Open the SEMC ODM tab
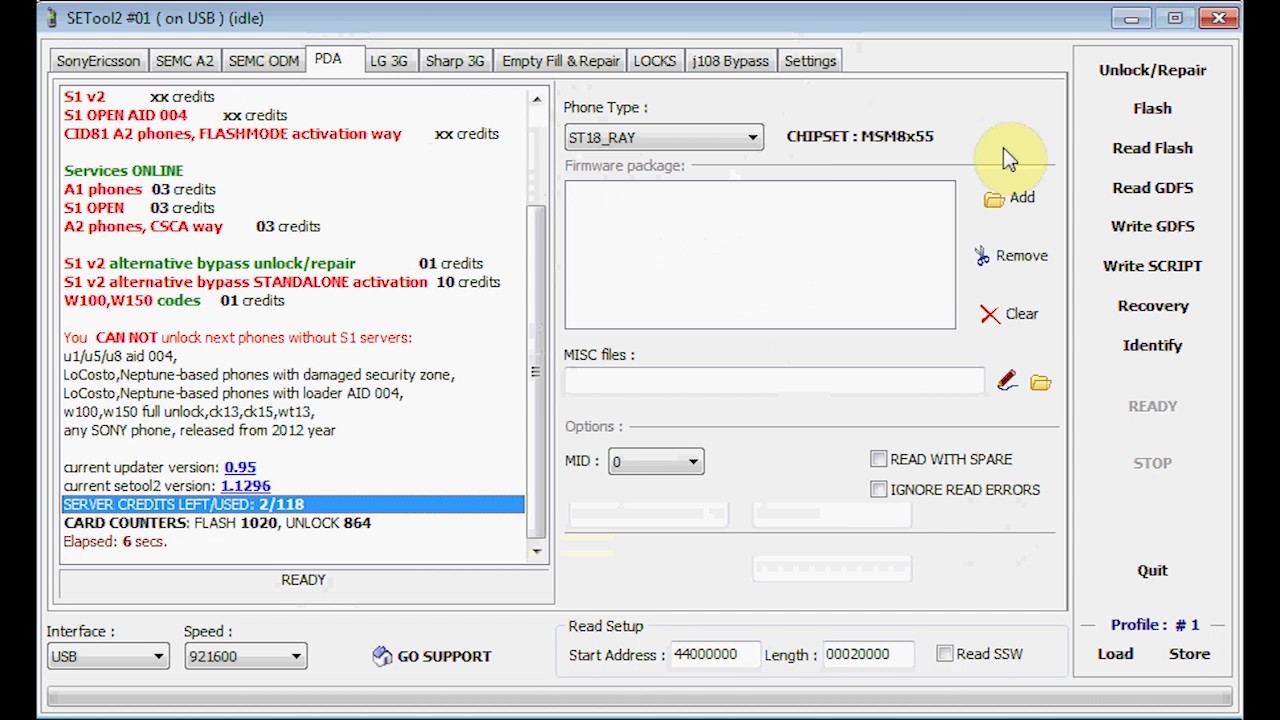 point(264,61)
